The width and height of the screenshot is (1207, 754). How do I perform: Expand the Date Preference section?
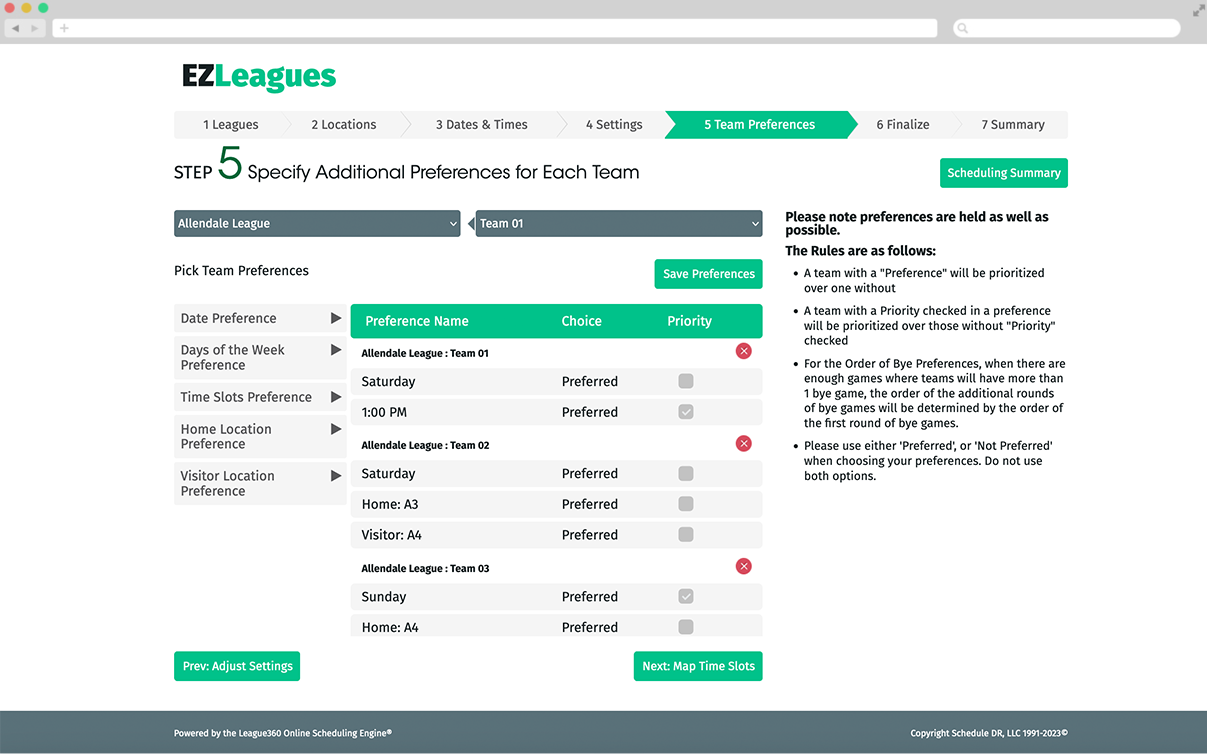(x=260, y=317)
